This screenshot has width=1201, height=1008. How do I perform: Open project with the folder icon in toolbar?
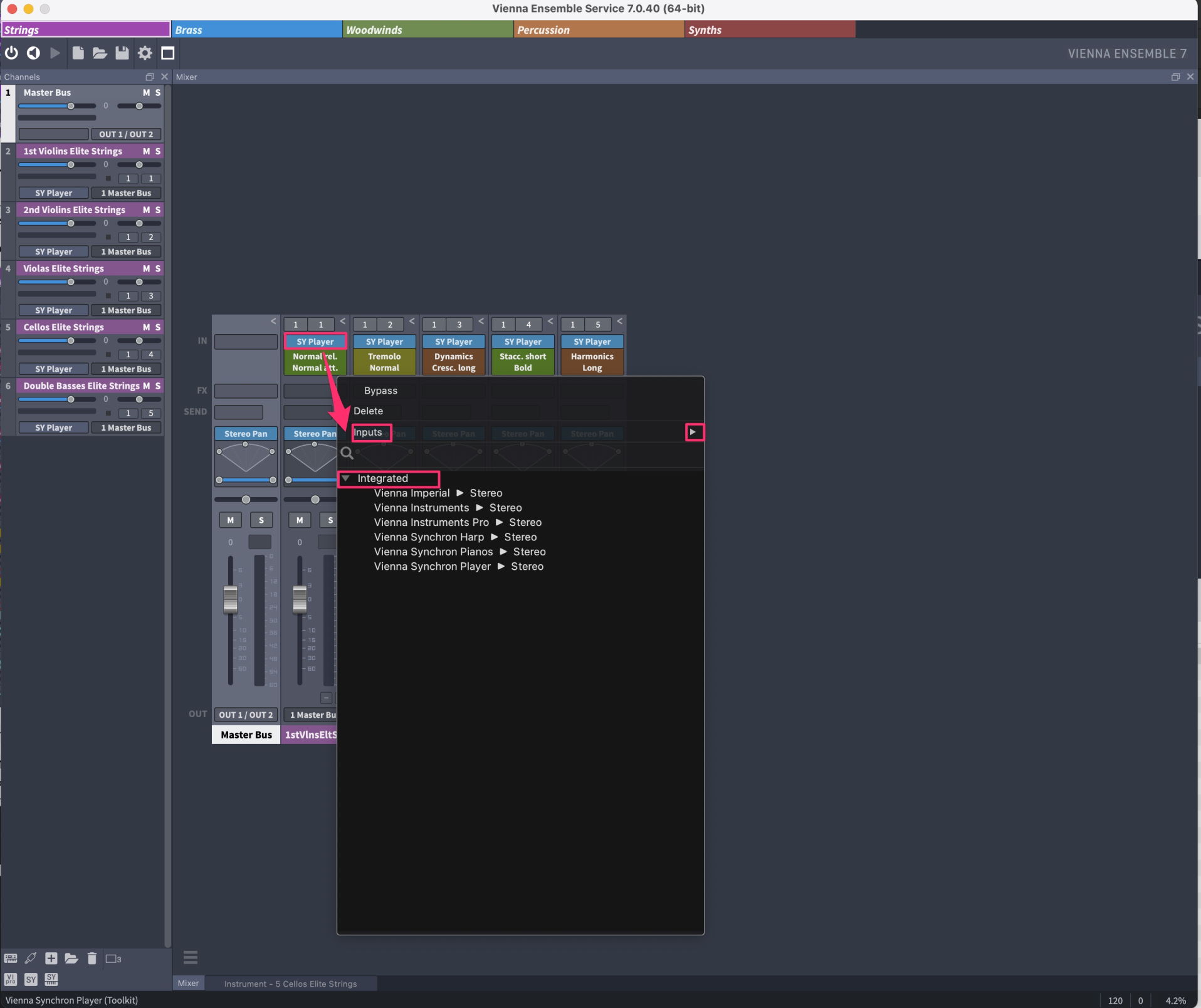[x=100, y=53]
